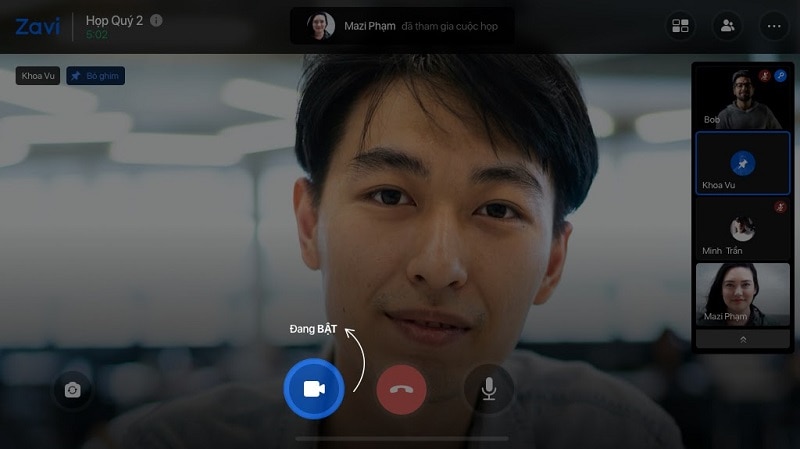Viewport: 800px width, 449px height.
Task: Click the pin icon on Khoa Vu's tile
Action: 742,163
